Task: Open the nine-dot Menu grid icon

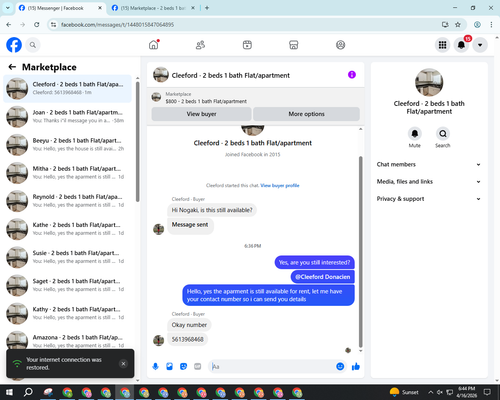Action: tap(442, 45)
